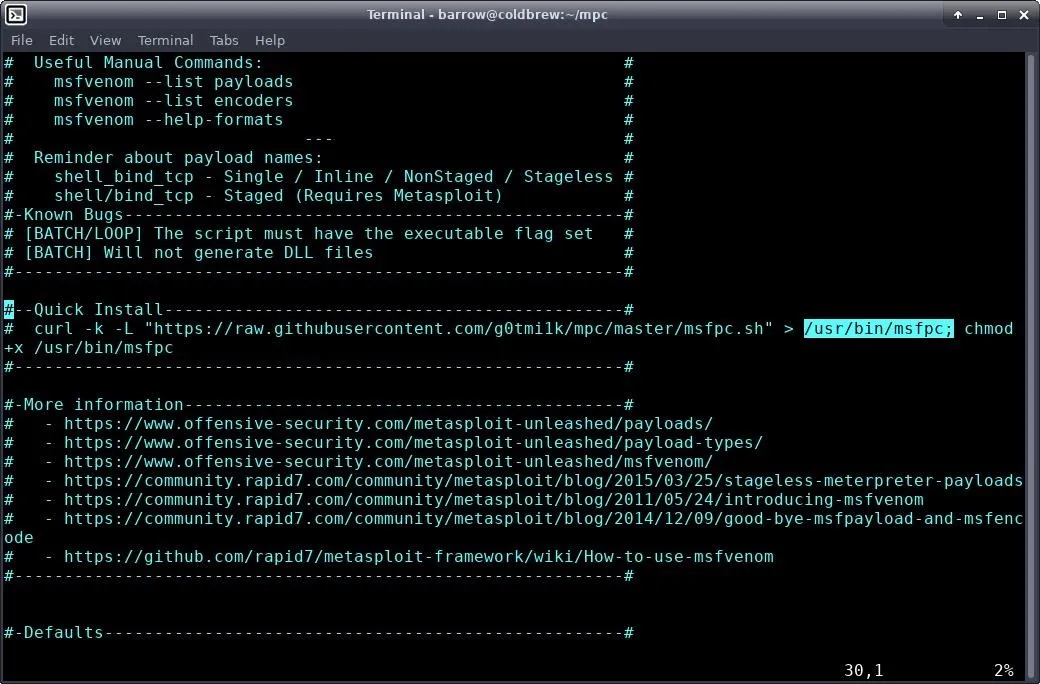This screenshot has width=1040, height=684.
Task: Click the wrapped 'ode' line fragment
Action: point(19,537)
